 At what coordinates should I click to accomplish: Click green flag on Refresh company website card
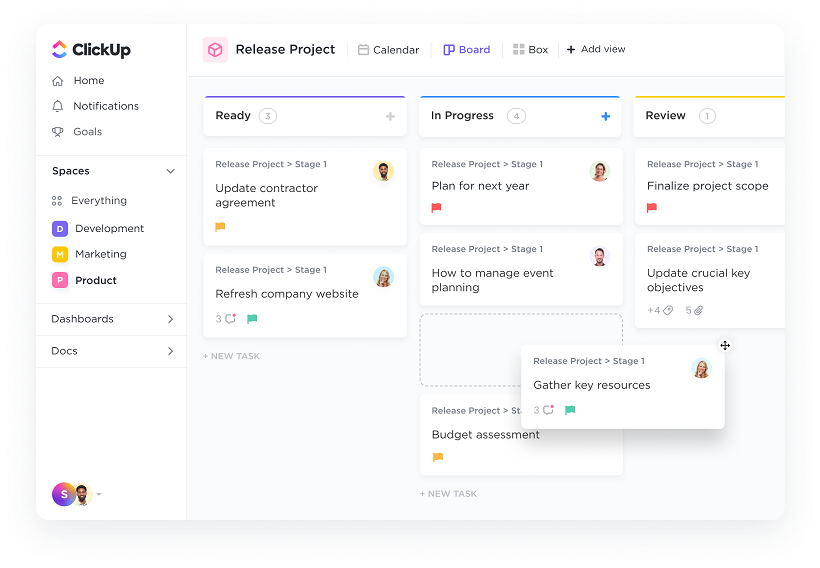point(252,319)
